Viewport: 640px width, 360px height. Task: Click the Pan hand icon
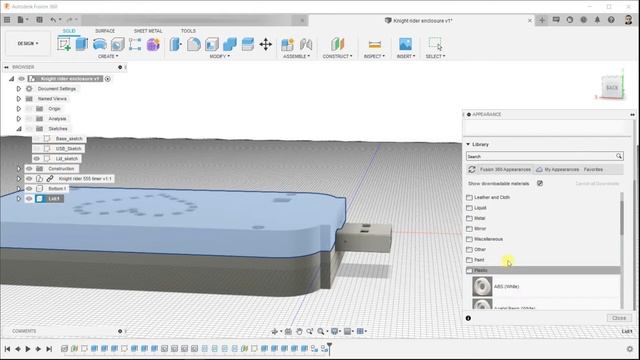(x=299, y=331)
